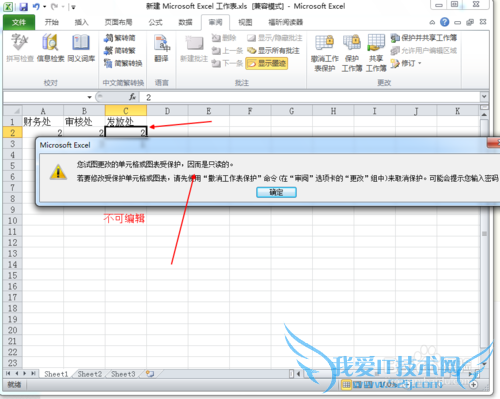Click the horizontal scrollbar left arrow

click(298, 374)
